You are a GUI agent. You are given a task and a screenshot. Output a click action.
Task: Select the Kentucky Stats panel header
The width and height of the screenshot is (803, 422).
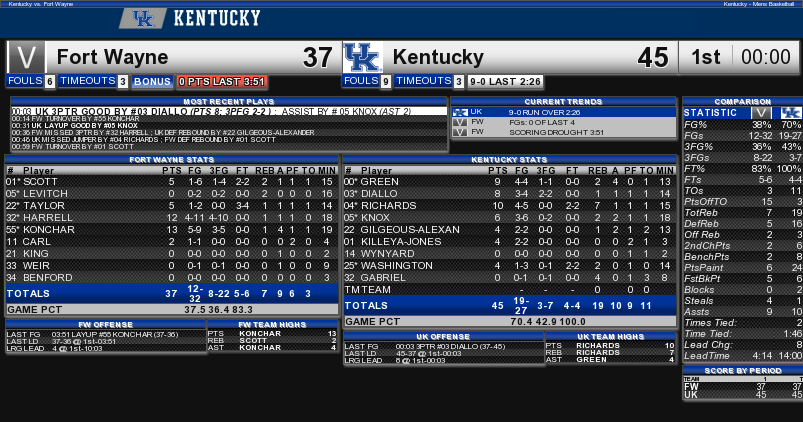coord(509,160)
